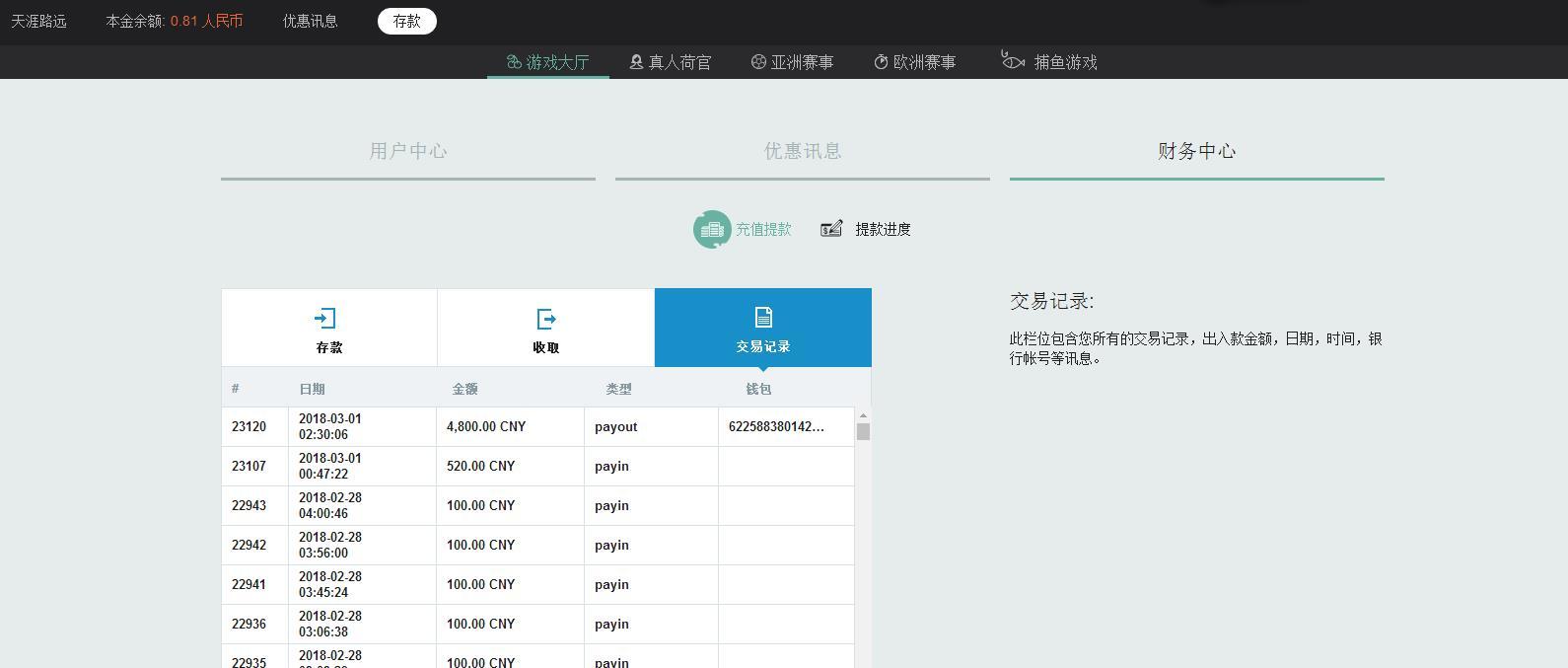
Task: Select transaction ID 22936
Action: click(249, 624)
